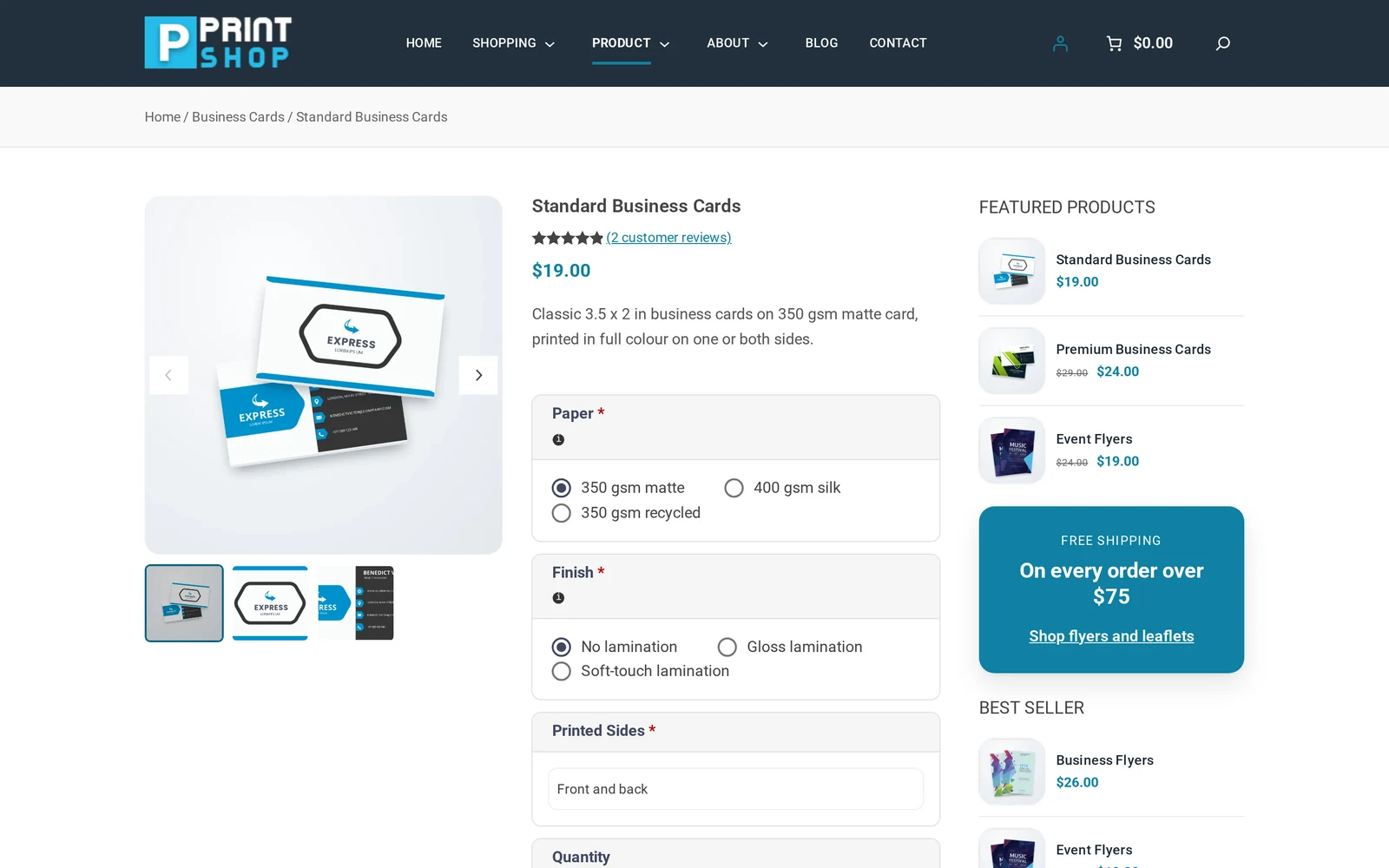The width and height of the screenshot is (1389, 868).
Task: Open the user account icon
Action: (1060, 43)
